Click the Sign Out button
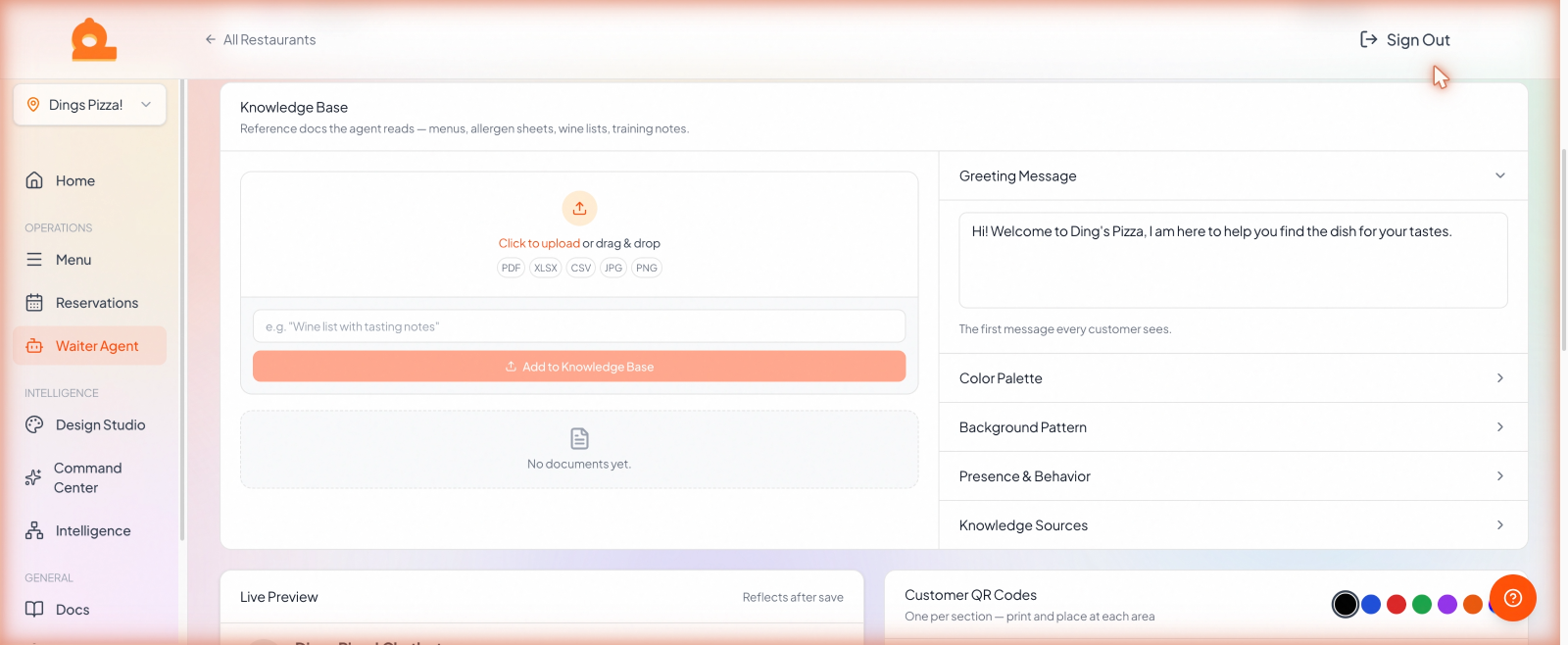1568x645 pixels. pyautogui.click(x=1404, y=39)
